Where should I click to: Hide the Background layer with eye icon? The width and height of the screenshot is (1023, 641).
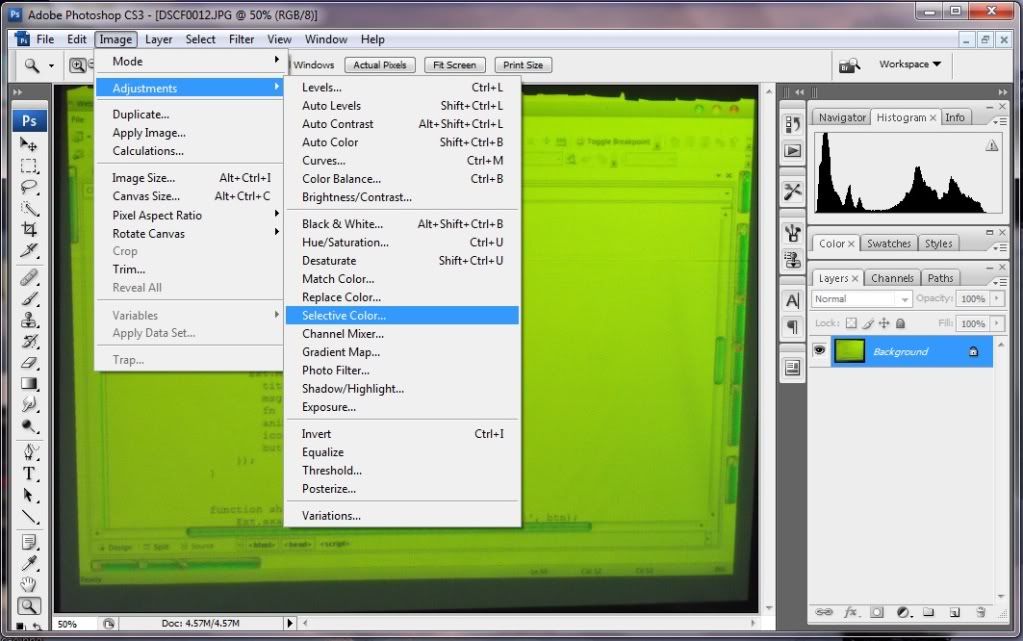[x=820, y=351]
